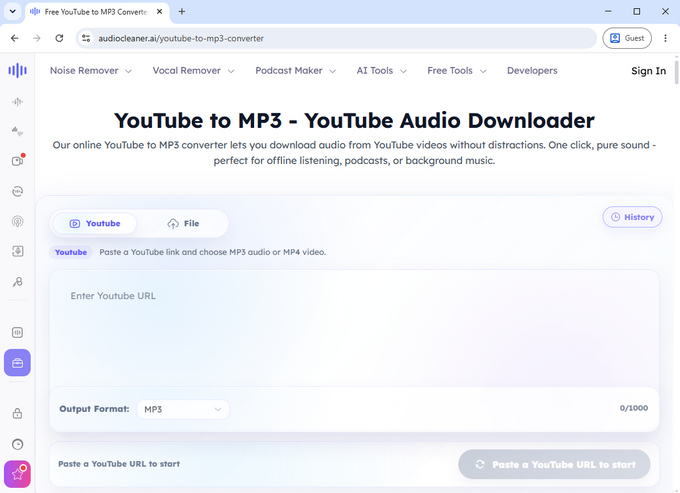
Task: Click the sidebar padlock icon
Action: point(17,414)
